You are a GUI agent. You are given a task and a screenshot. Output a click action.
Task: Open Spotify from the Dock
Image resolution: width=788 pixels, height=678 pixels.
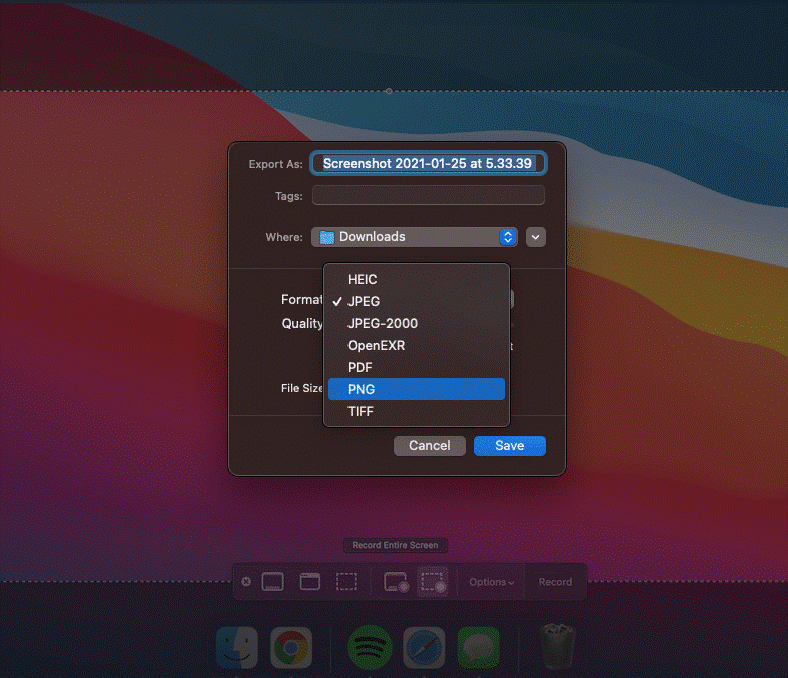(370, 647)
